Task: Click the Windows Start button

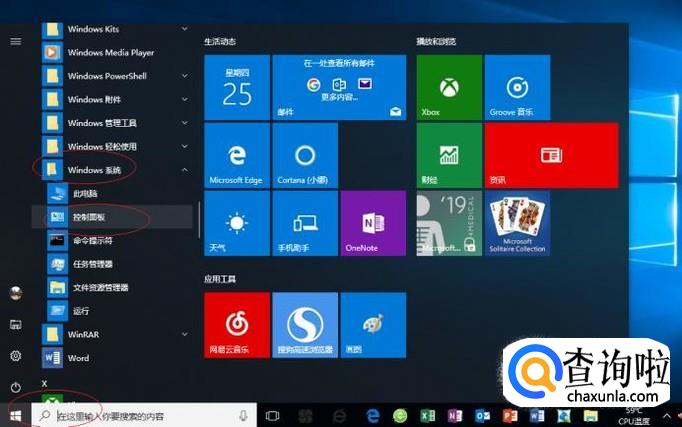Action: click(15, 414)
